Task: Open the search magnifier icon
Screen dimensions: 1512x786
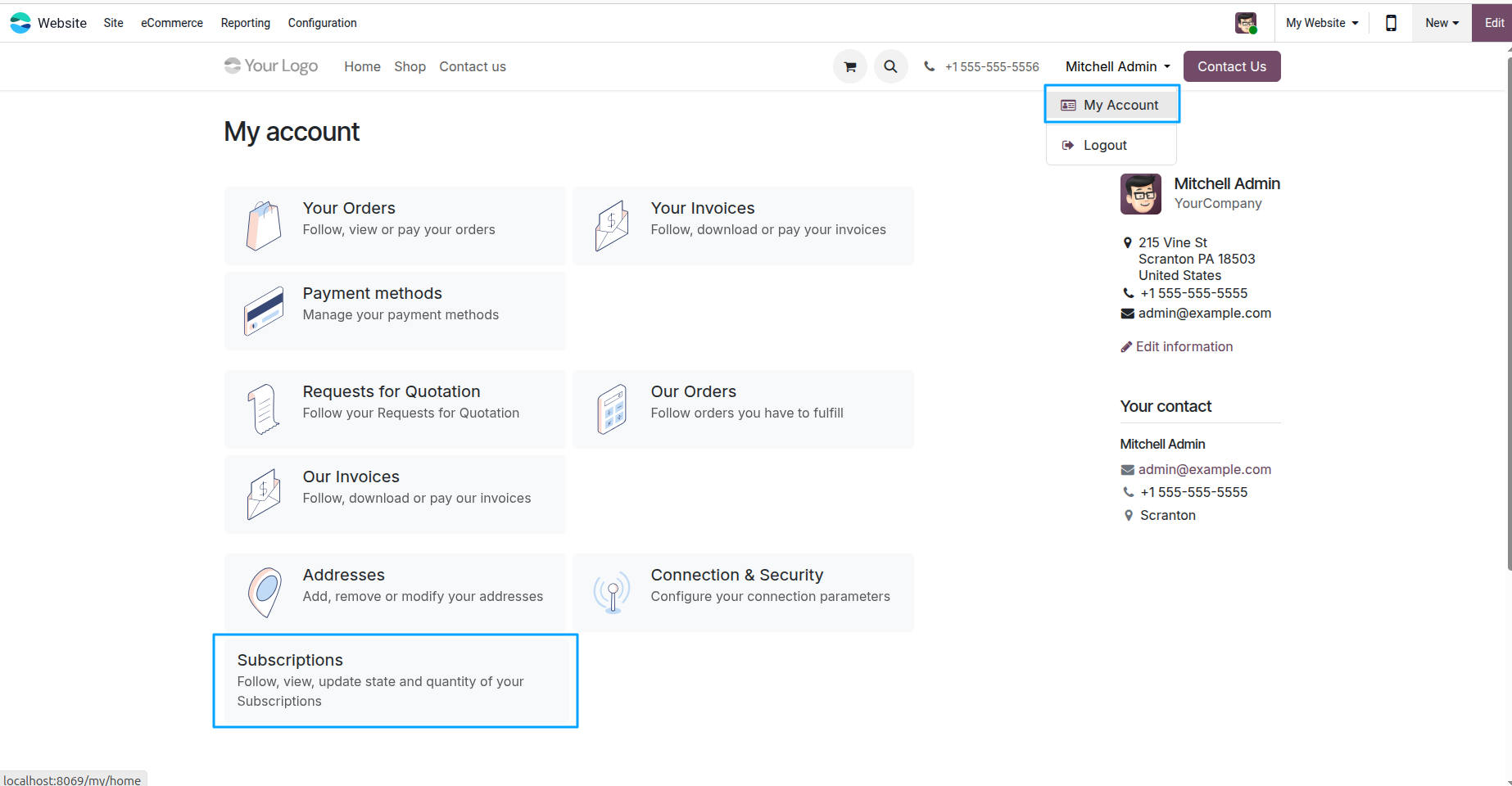Action: (x=890, y=67)
